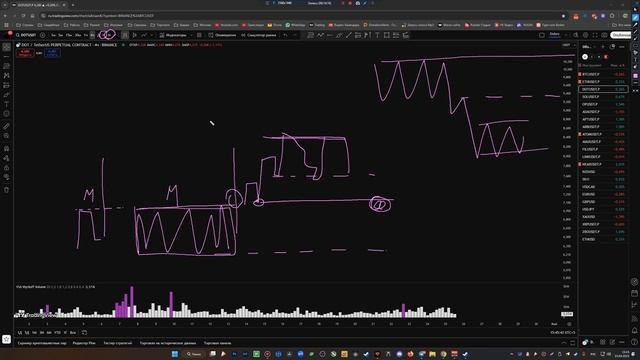Viewport: 640px width, 360px height.
Task: Switch chart to 1m timeframe
Action: pyautogui.click(x=53, y=36)
